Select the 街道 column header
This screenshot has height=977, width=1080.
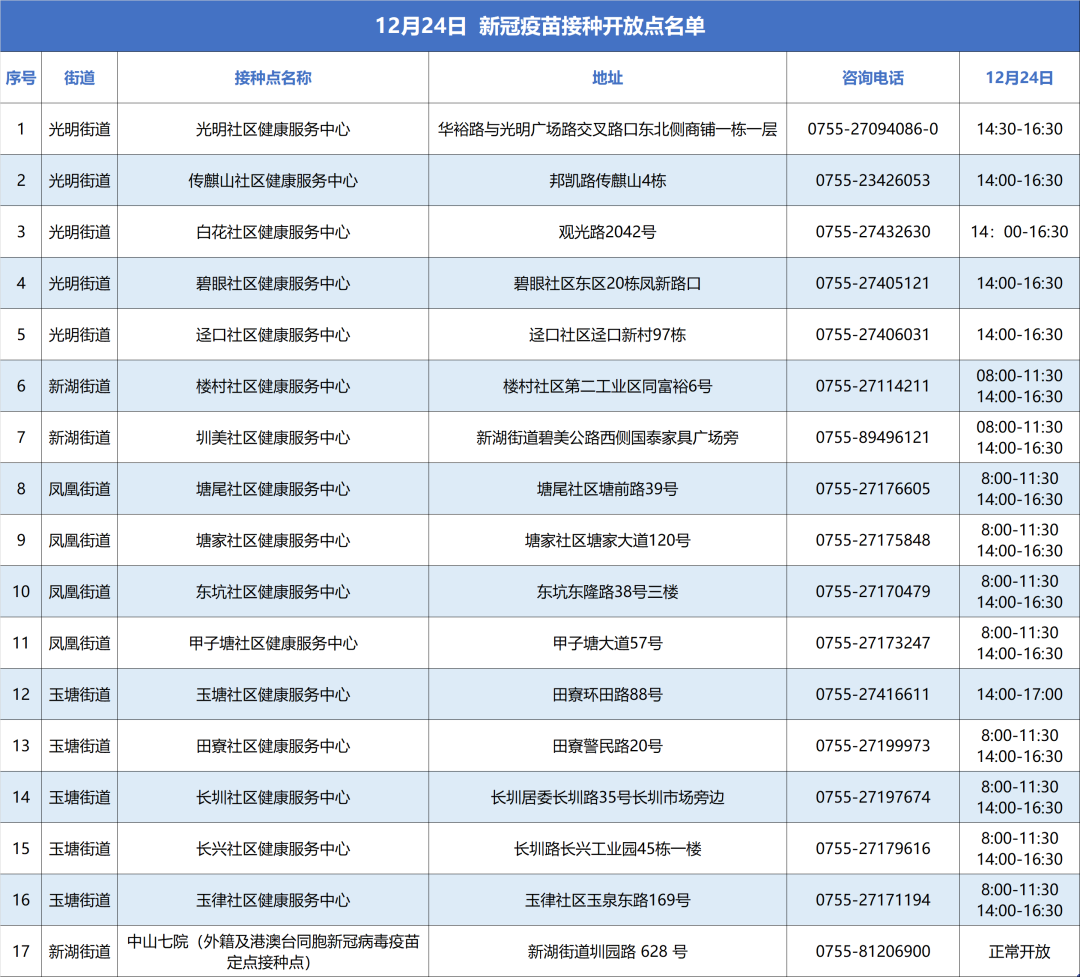(x=80, y=78)
